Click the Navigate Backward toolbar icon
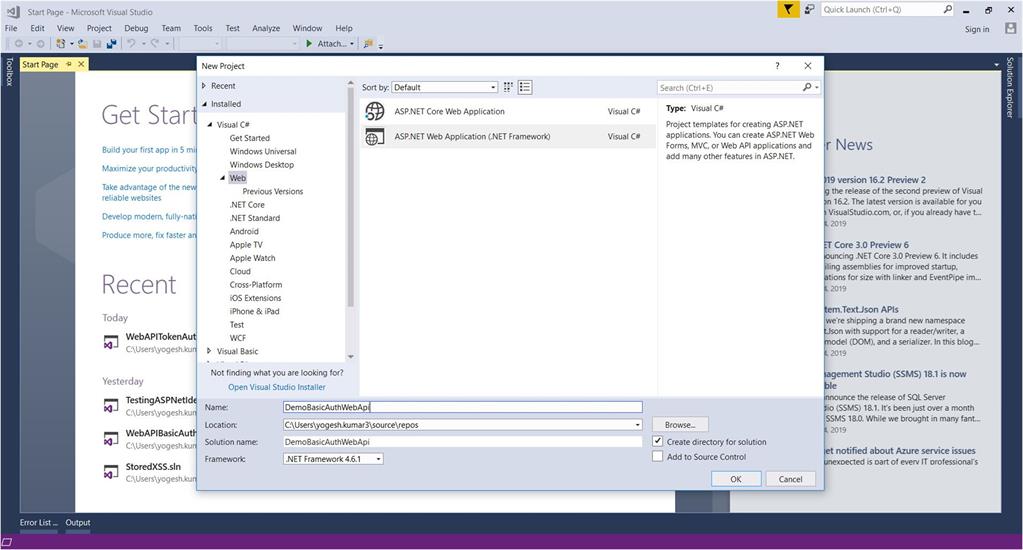The height and width of the screenshot is (550, 1023). coord(20,44)
